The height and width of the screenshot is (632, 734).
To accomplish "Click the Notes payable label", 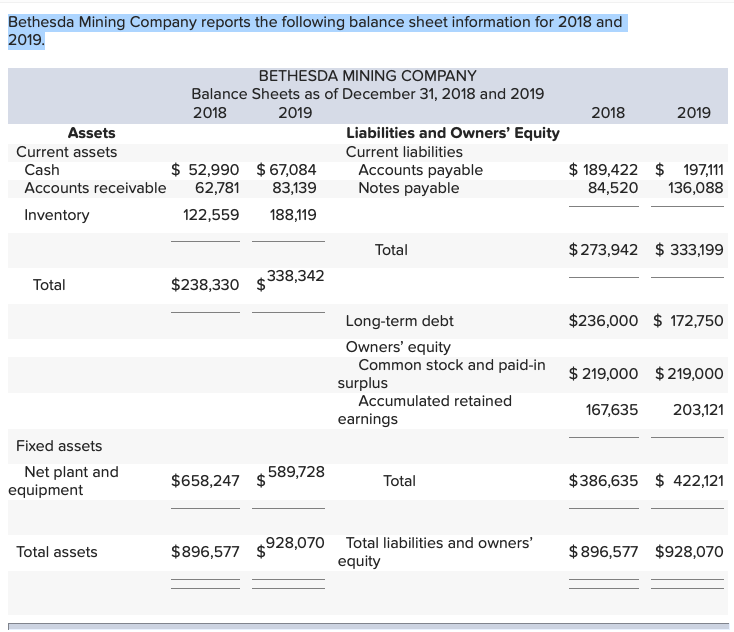I will 409,188.
